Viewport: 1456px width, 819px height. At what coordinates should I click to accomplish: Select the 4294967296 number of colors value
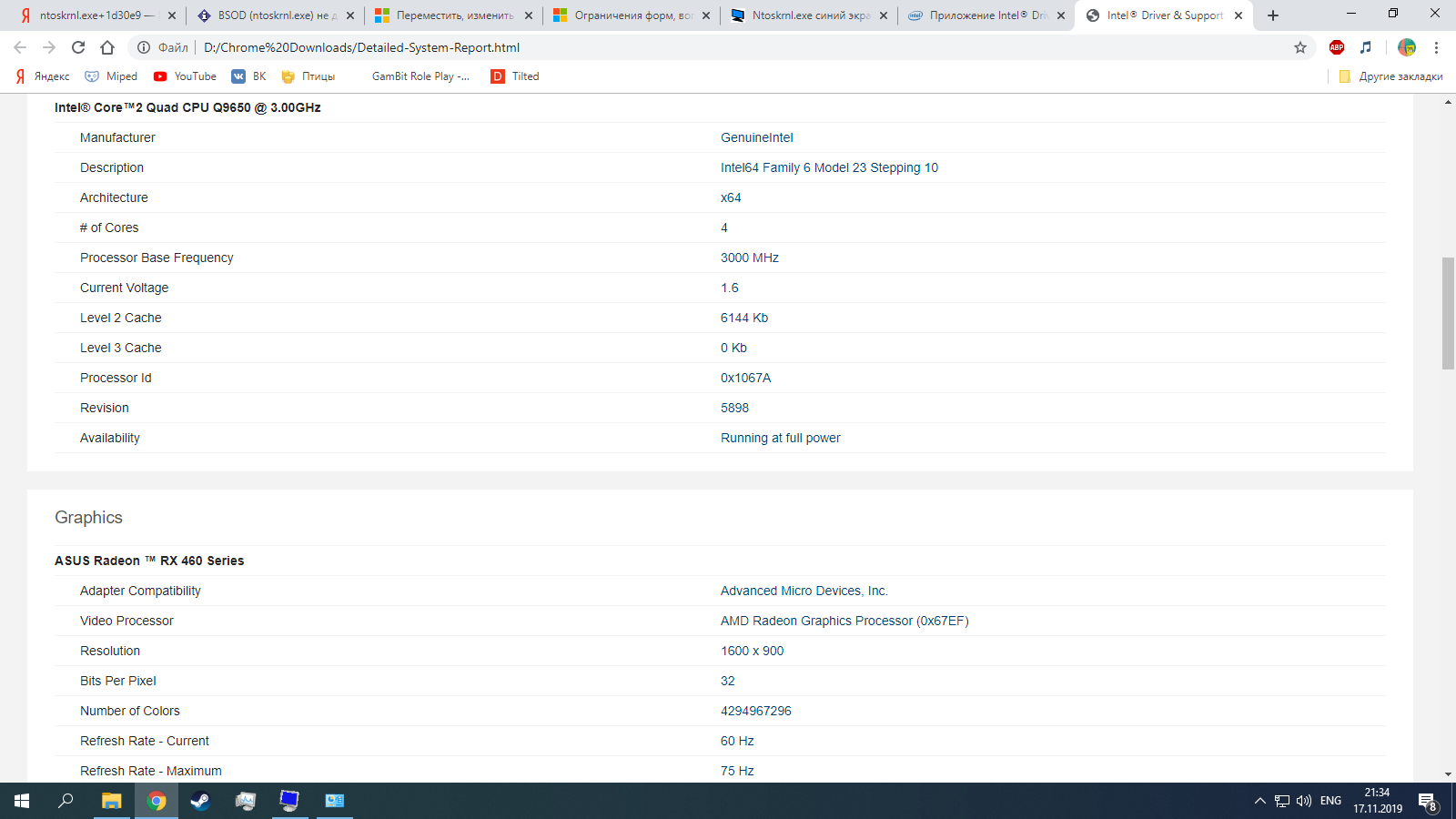(x=755, y=711)
